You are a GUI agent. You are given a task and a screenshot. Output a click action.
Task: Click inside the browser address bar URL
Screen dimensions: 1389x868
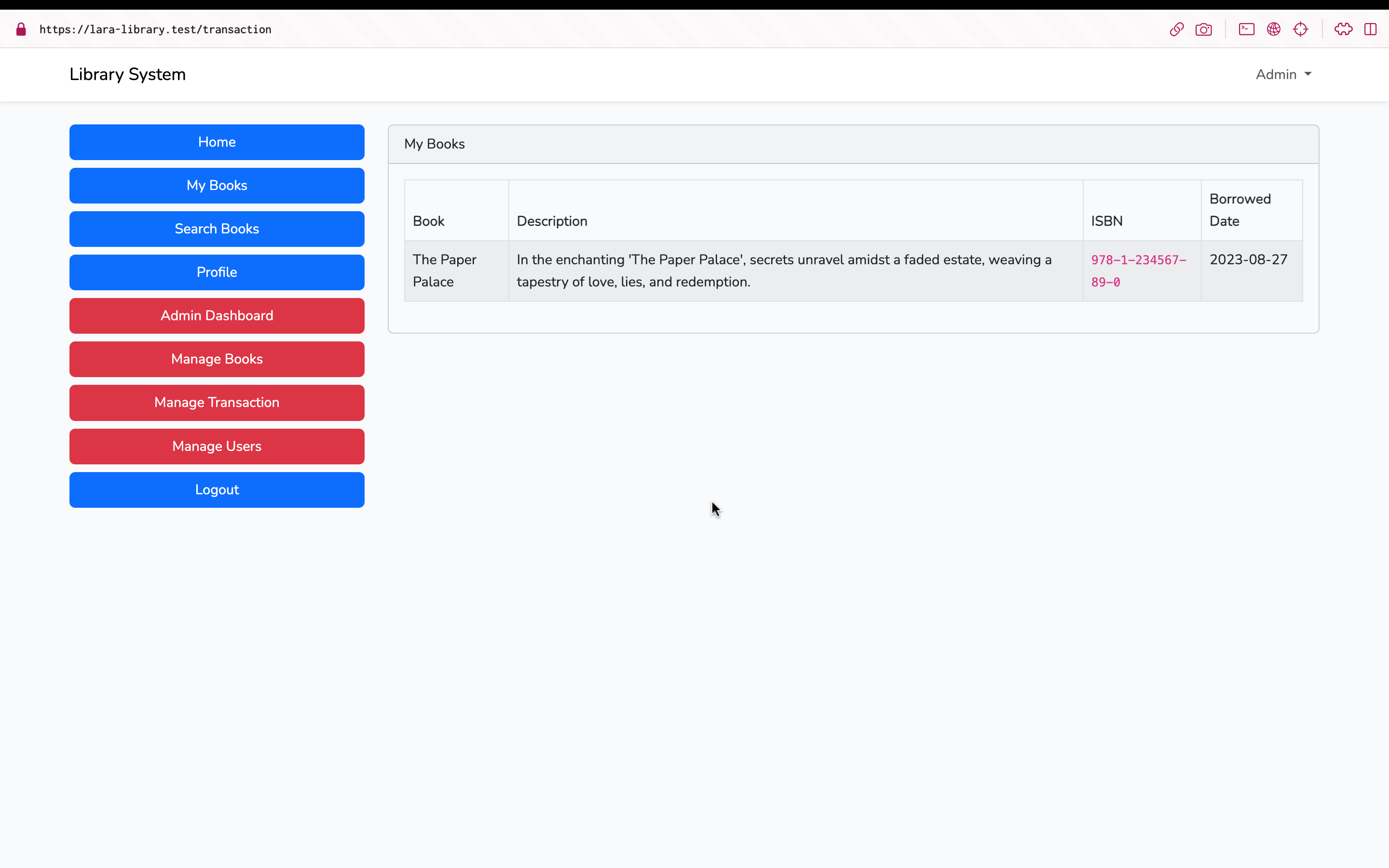tap(156, 29)
